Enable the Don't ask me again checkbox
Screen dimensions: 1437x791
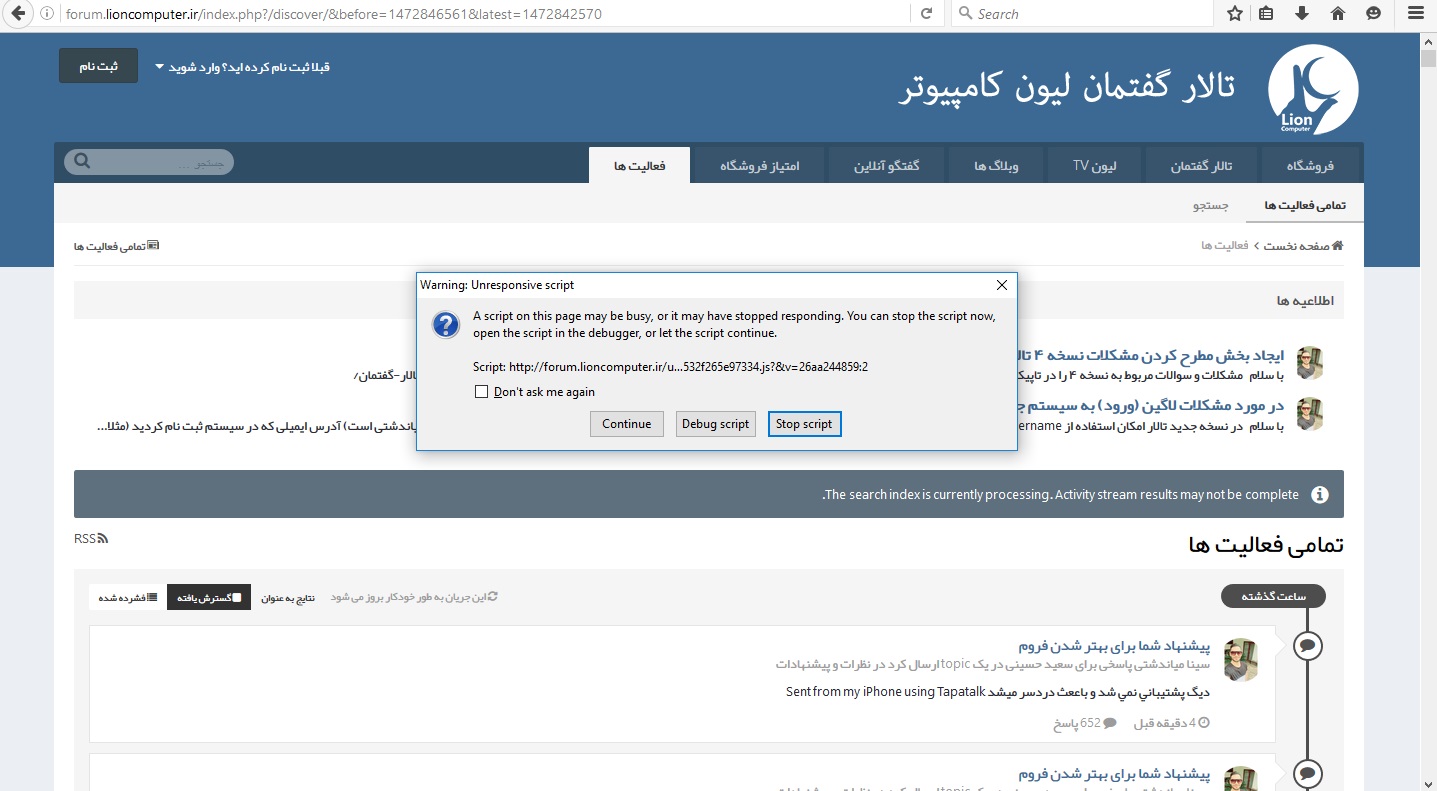click(x=481, y=392)
